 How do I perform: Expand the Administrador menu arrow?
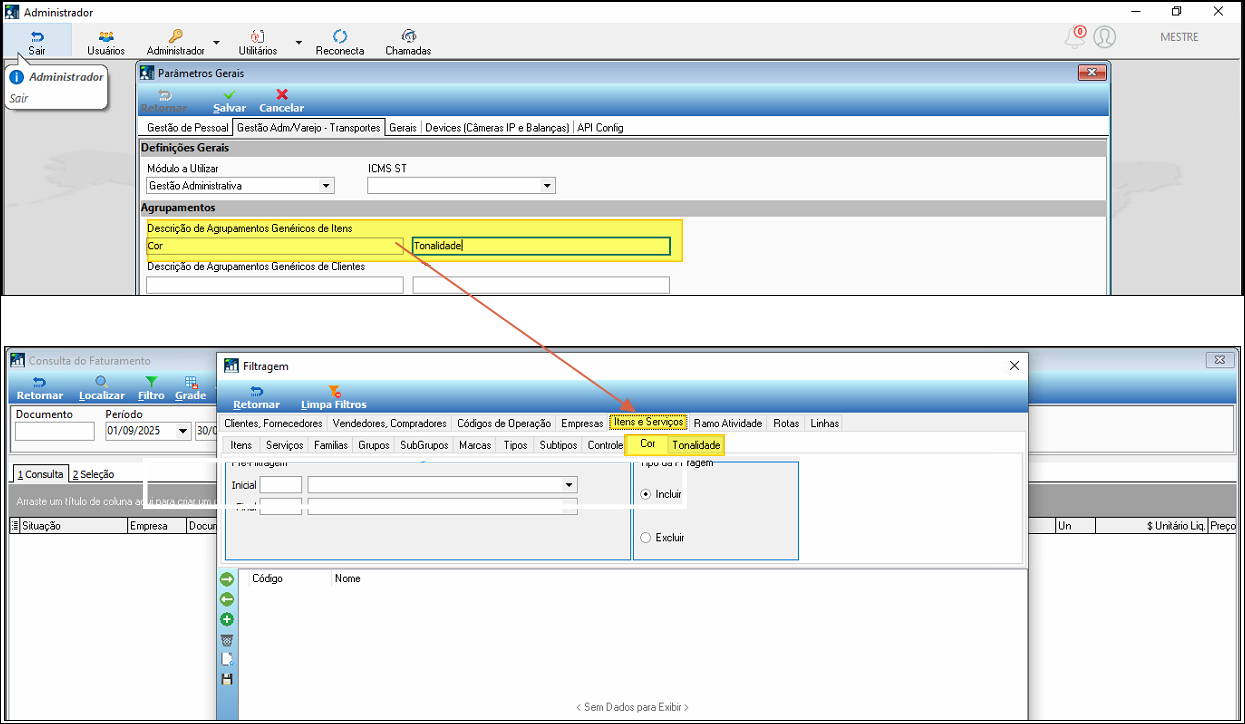point(216,43)
